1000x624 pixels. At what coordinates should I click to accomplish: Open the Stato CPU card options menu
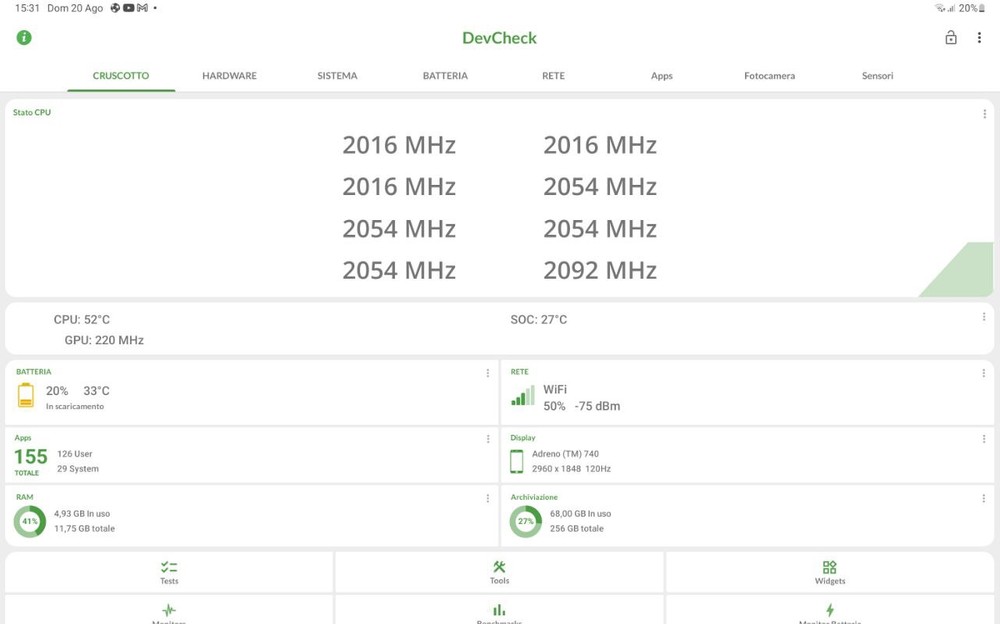984,114
